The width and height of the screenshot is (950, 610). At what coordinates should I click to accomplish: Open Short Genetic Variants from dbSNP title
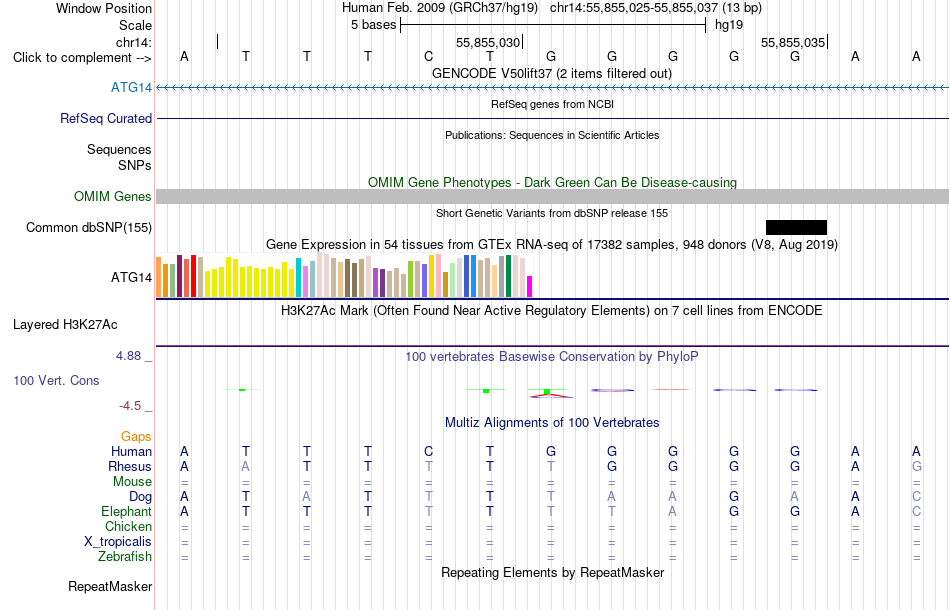(x=552, y=213)
